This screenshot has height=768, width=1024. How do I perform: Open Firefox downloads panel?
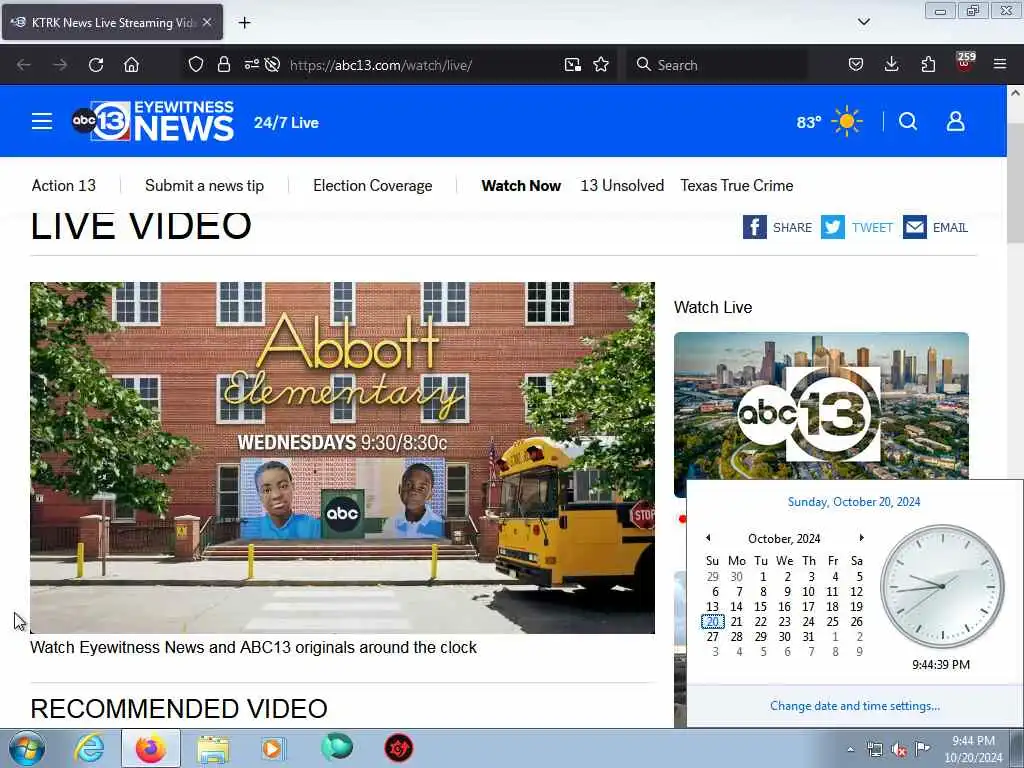[891, 65]
